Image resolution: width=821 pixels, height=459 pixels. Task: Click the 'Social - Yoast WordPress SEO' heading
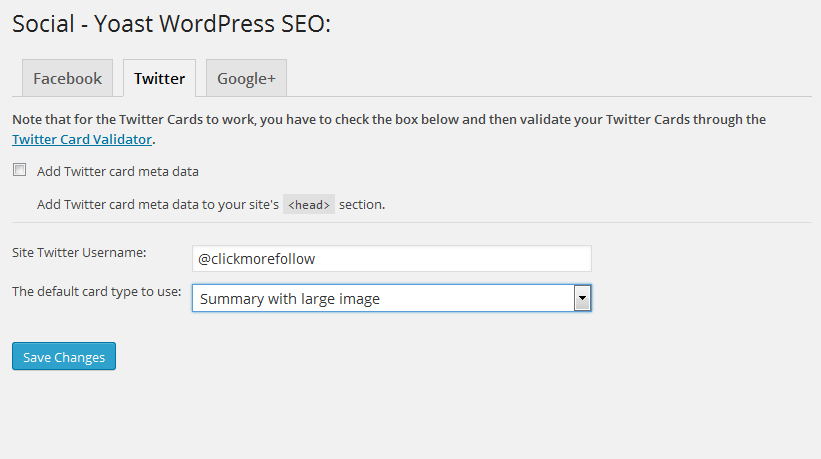point(171,23)
